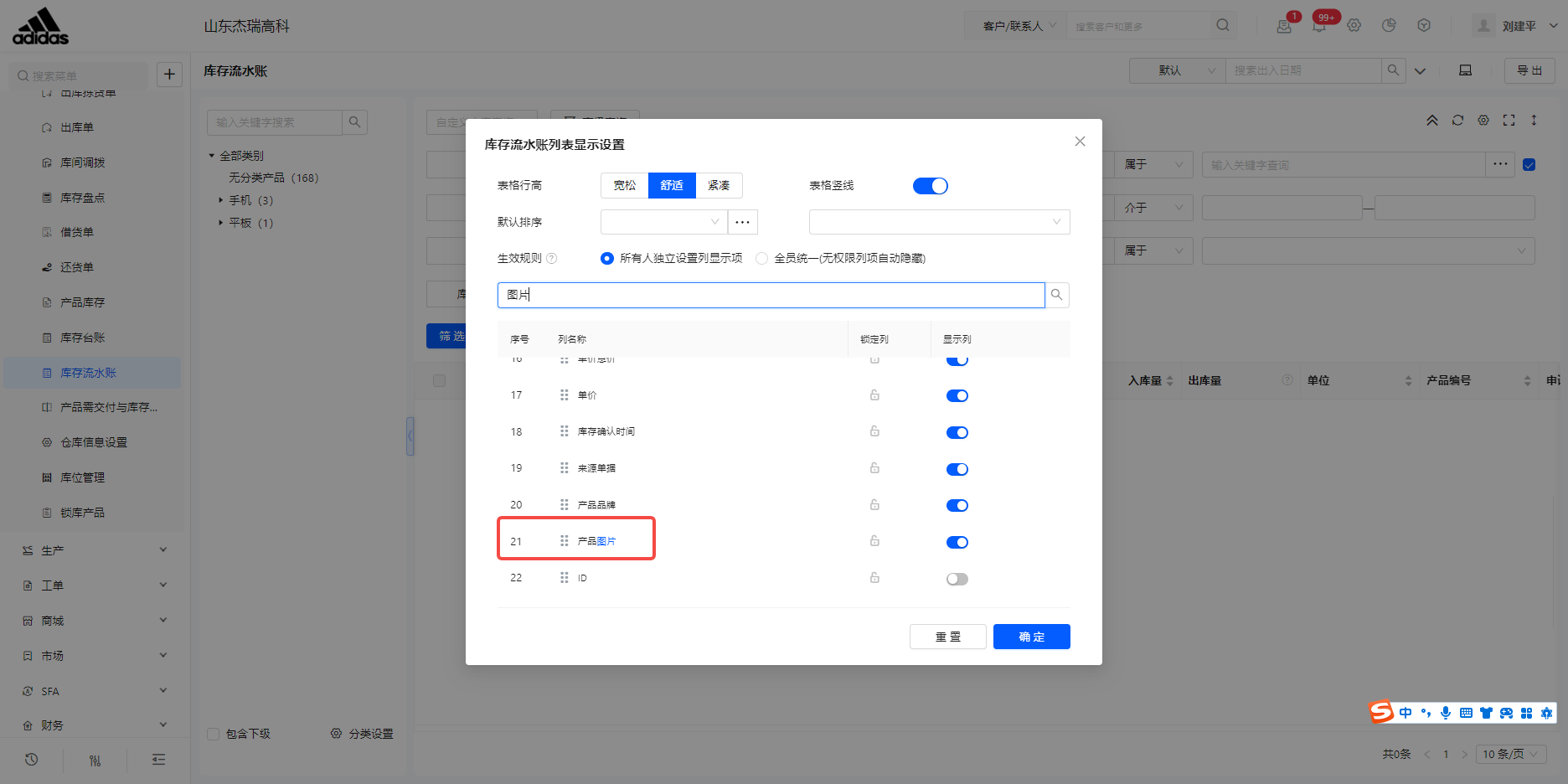The image size is (1568, 784).
Task: Open 产品库存 in sidebar
Action: (x=83, y=302)
